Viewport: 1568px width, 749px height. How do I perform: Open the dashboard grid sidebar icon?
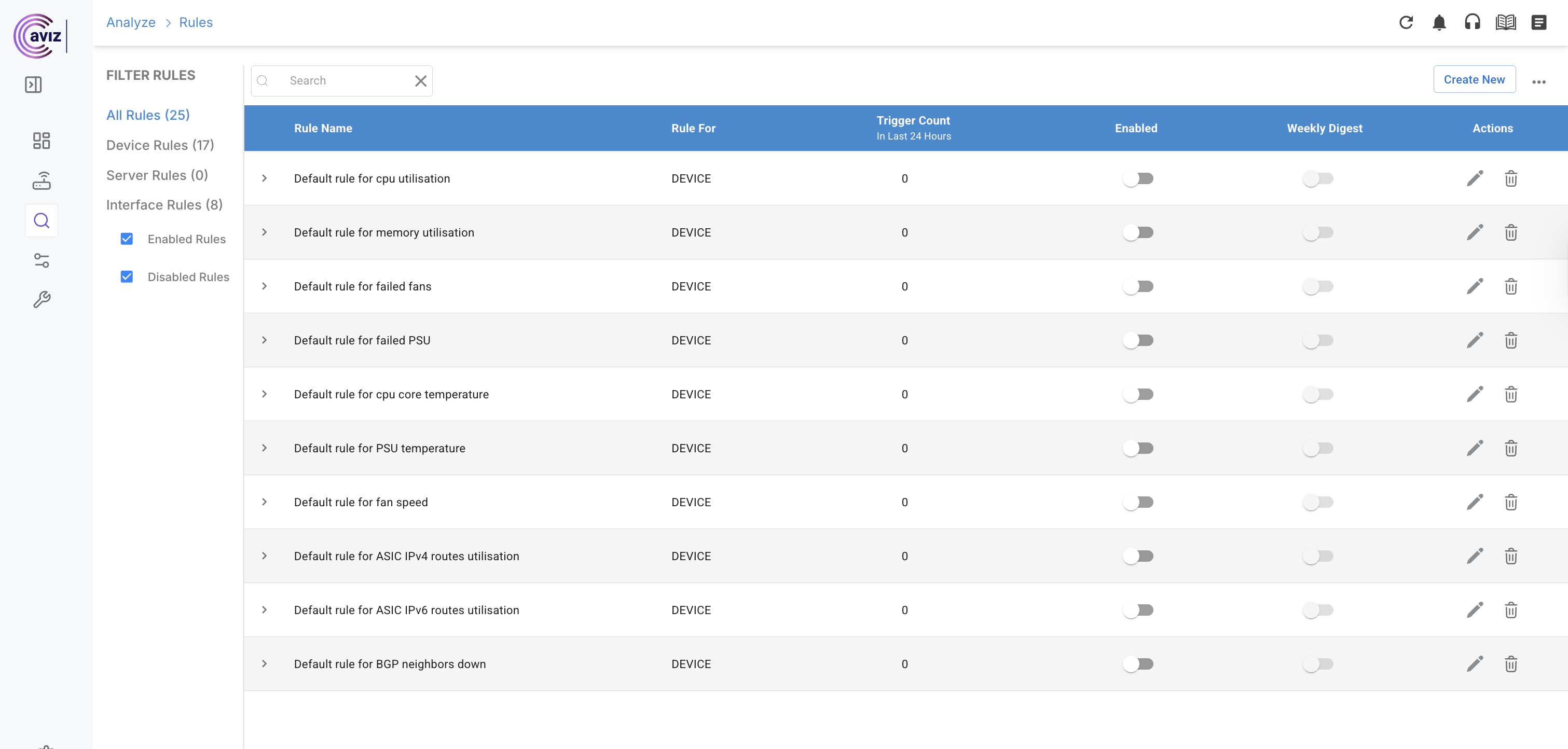[x=42, y=141]
